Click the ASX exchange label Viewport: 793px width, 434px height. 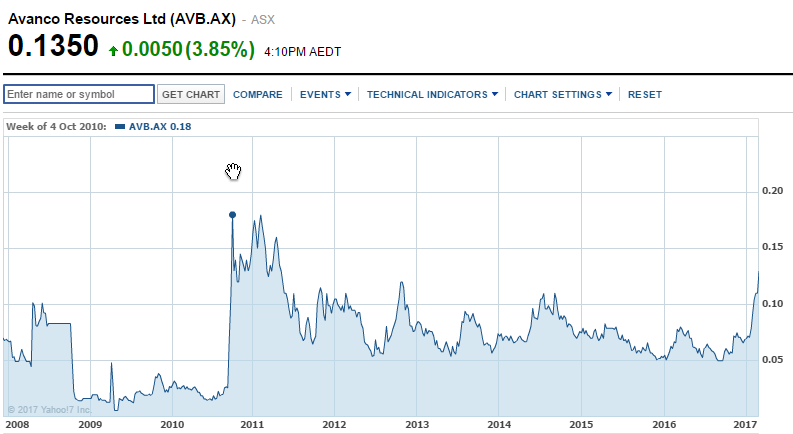[x=263, y=20]
